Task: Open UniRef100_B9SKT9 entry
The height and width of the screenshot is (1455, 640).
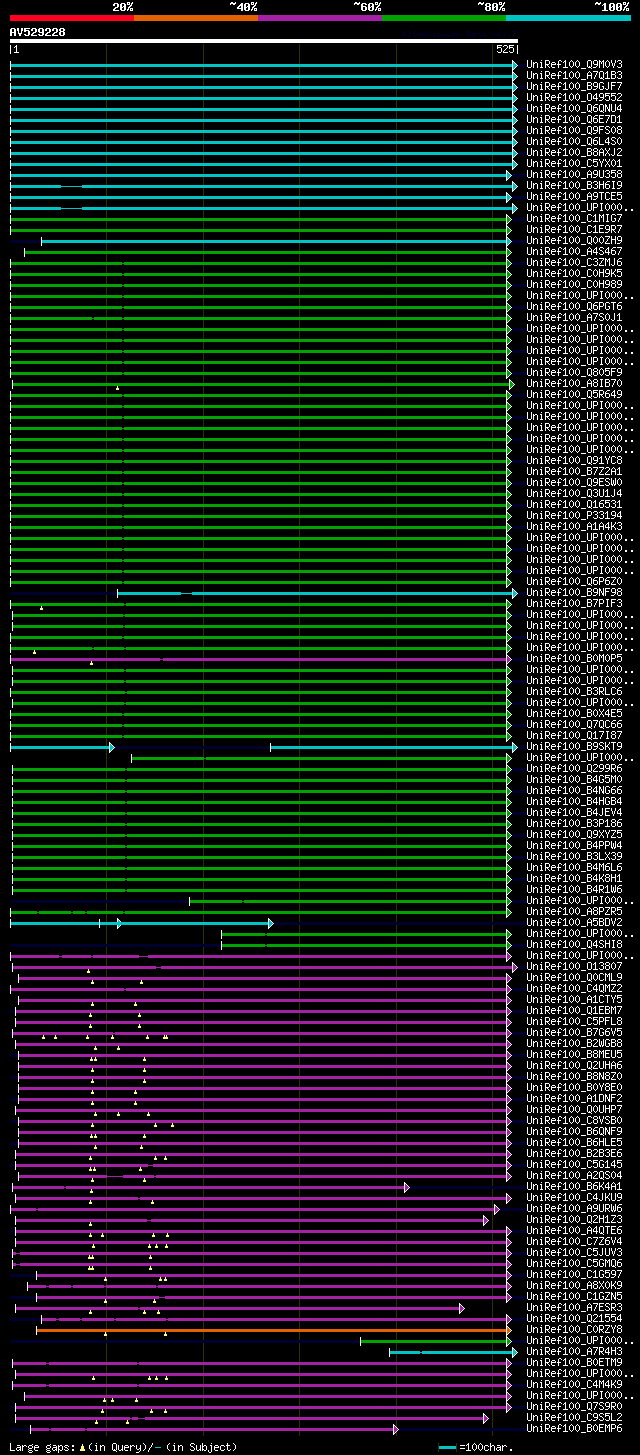Action: pos(575,746)
